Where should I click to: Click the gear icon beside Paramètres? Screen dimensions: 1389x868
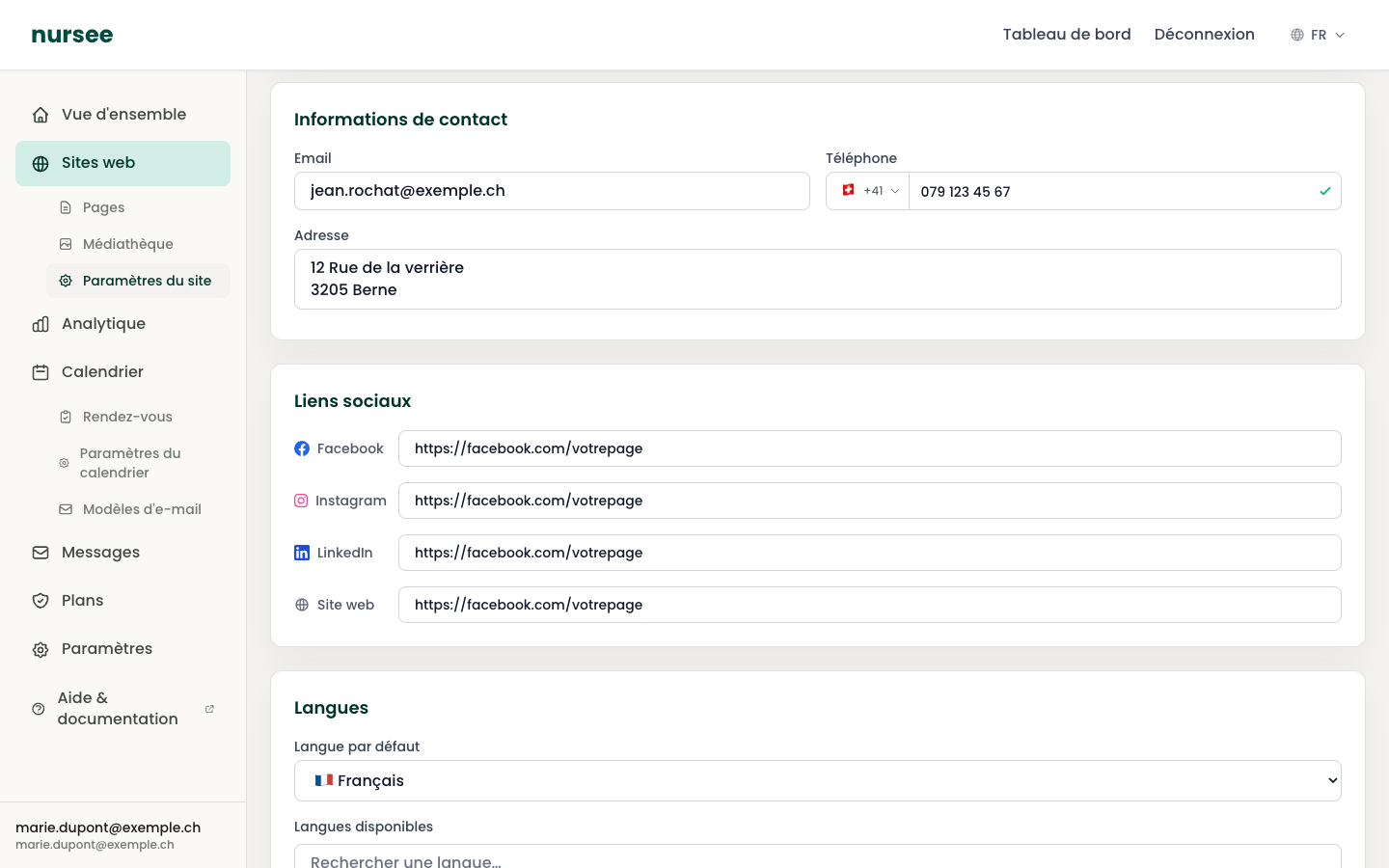point(41,650)
